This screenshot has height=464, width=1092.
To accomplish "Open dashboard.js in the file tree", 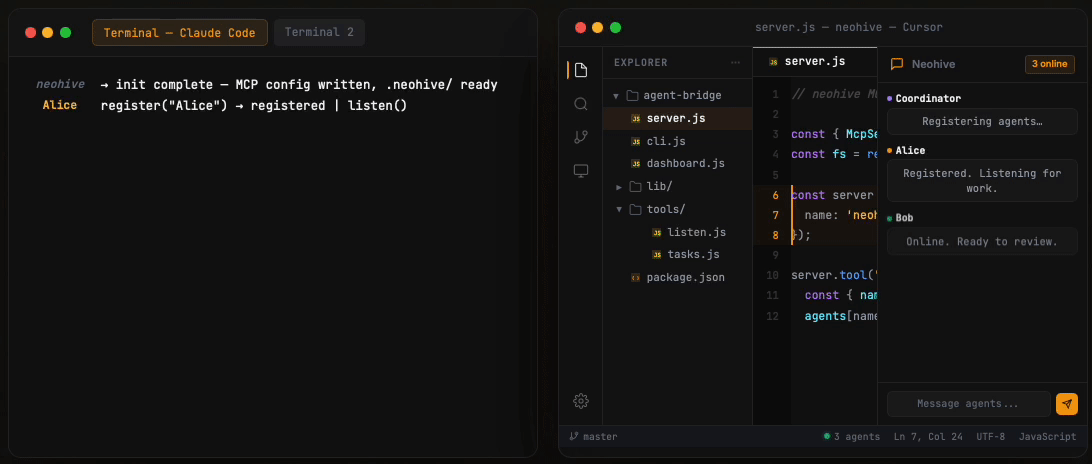I will (677, 164).
